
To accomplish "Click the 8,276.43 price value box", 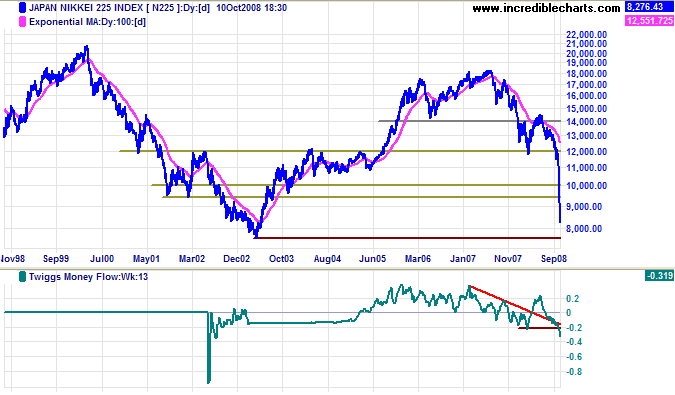I will (649, 7).
